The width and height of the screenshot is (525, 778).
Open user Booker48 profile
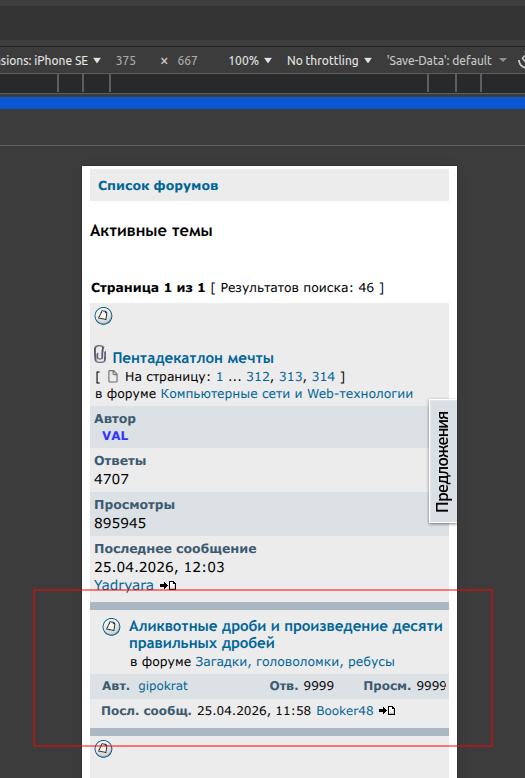pos(345,711)
